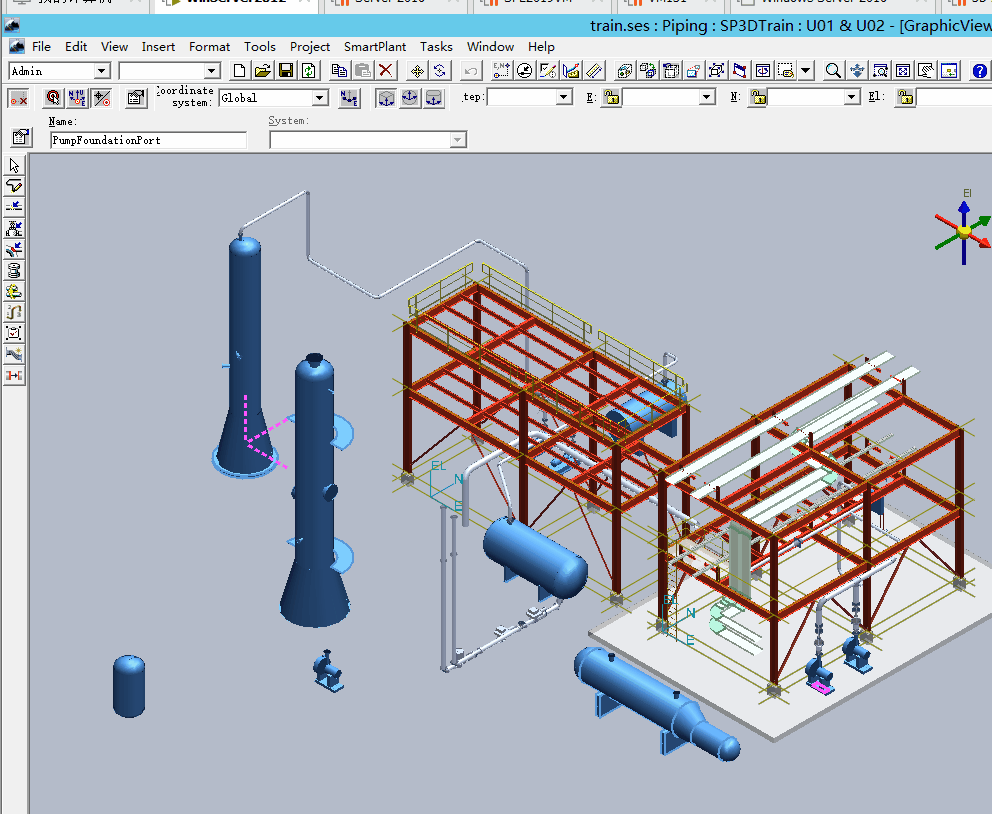Image resolution: width=992 pixels, height=814 pixels.
Task: Open the Tasks menu
Action: coord(437,47)
